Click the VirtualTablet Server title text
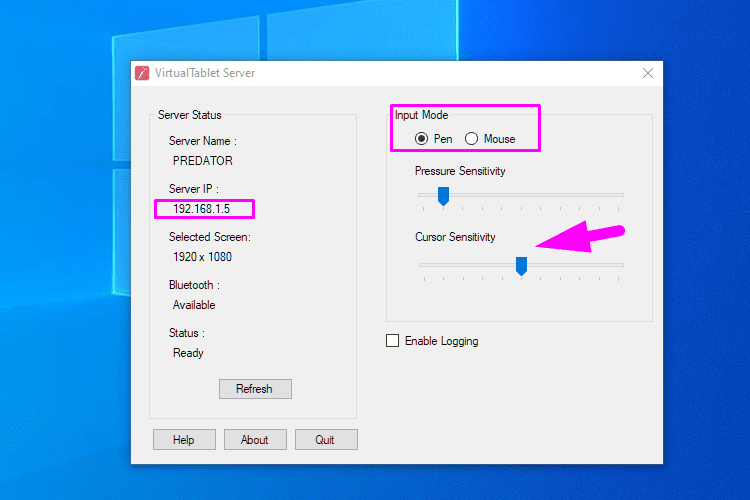Viewport: 750px width, 500px height. tap(205, 73)
